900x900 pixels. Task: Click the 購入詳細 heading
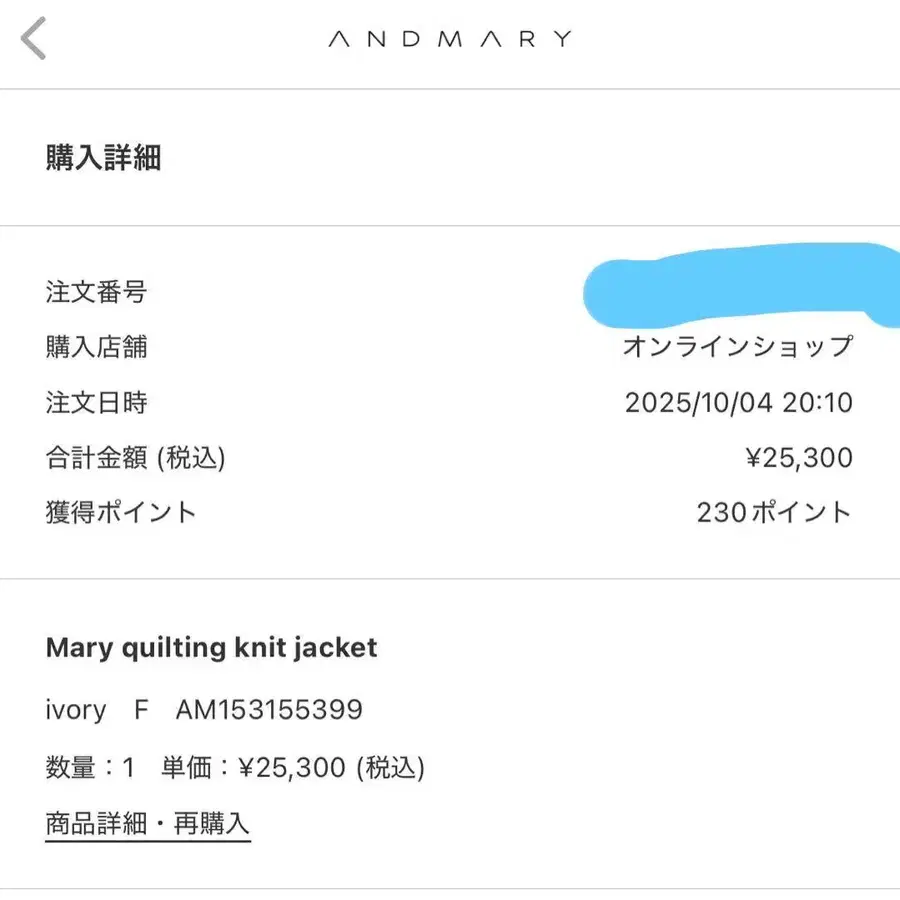tap(103, 158)
